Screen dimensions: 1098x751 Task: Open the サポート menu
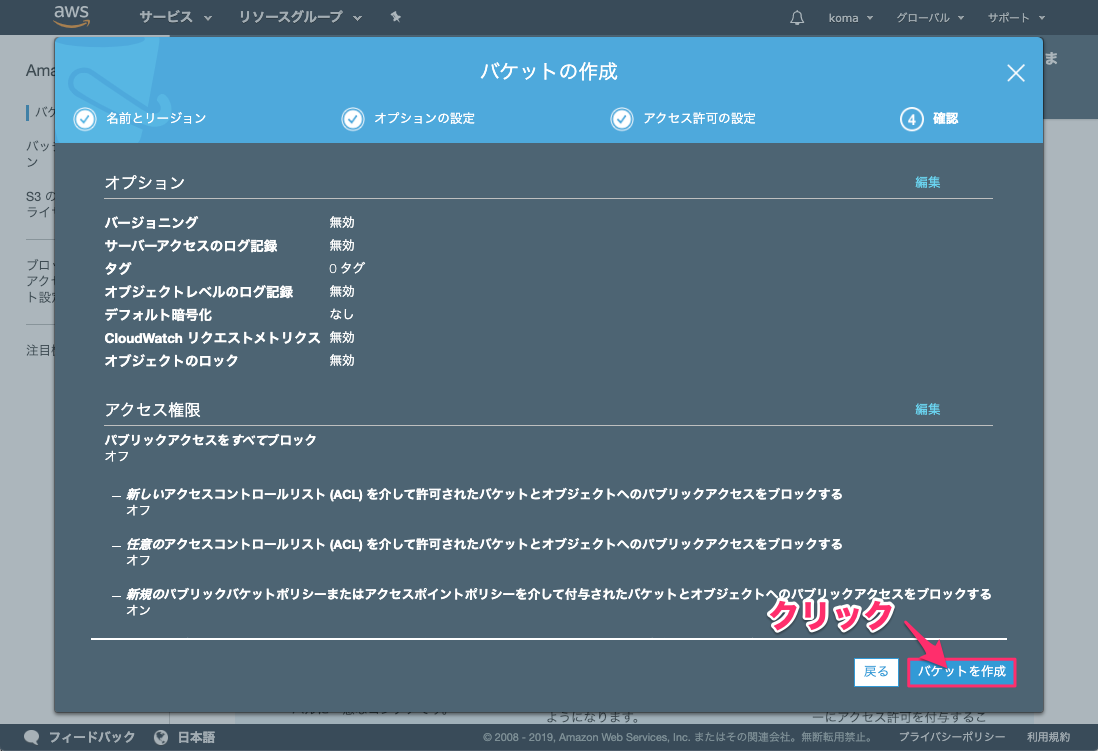[x=1016, y=18]
